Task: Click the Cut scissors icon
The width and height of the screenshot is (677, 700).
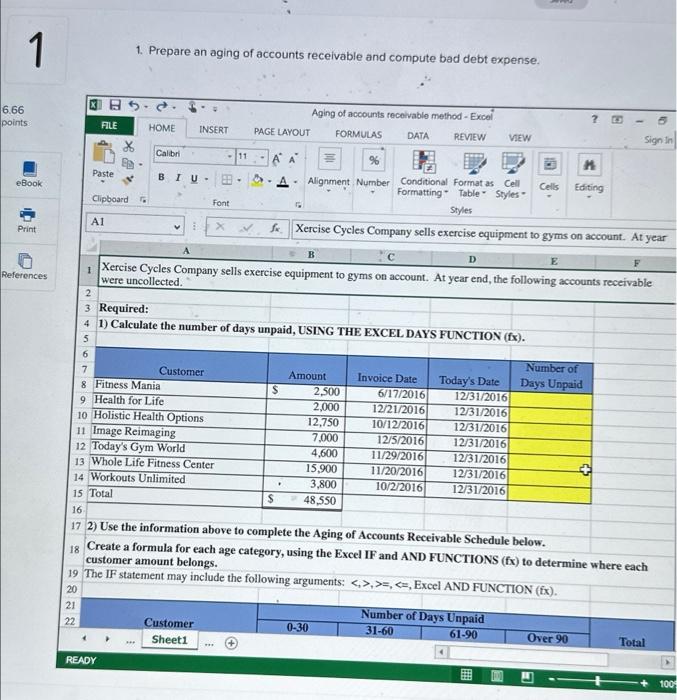Action: (129, 146)
